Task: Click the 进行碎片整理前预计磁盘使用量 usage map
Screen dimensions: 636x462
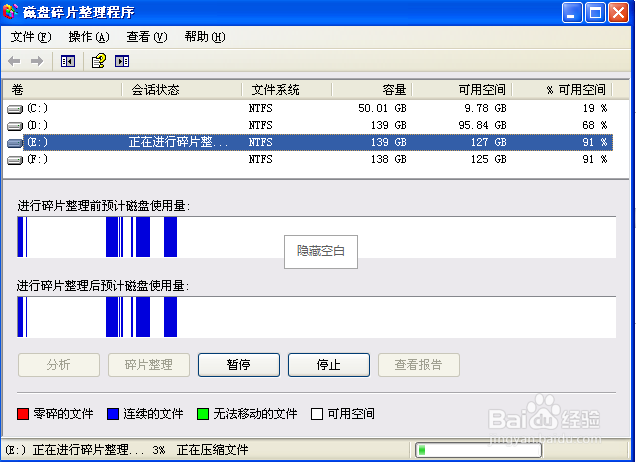Action: pos(316,237)
